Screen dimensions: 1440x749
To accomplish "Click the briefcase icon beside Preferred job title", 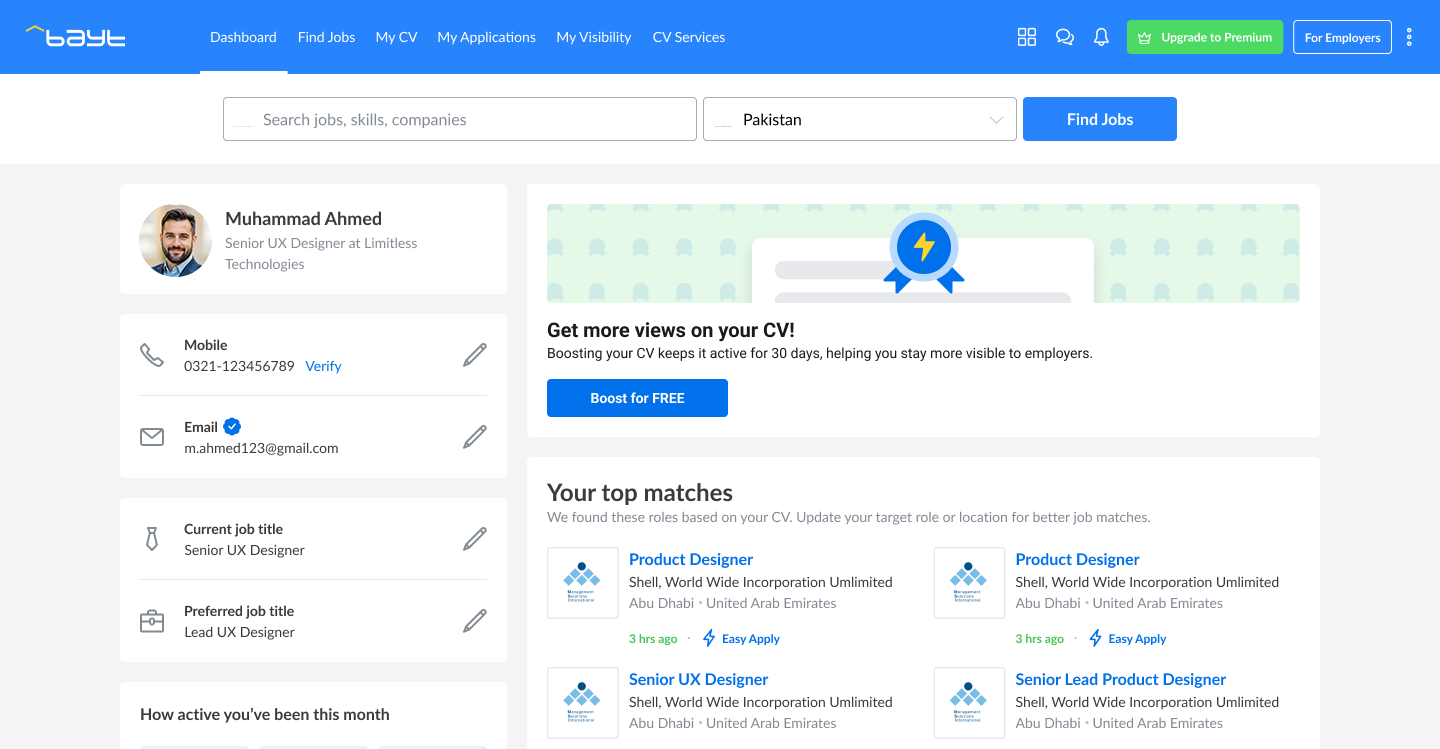I will (152, 621).
